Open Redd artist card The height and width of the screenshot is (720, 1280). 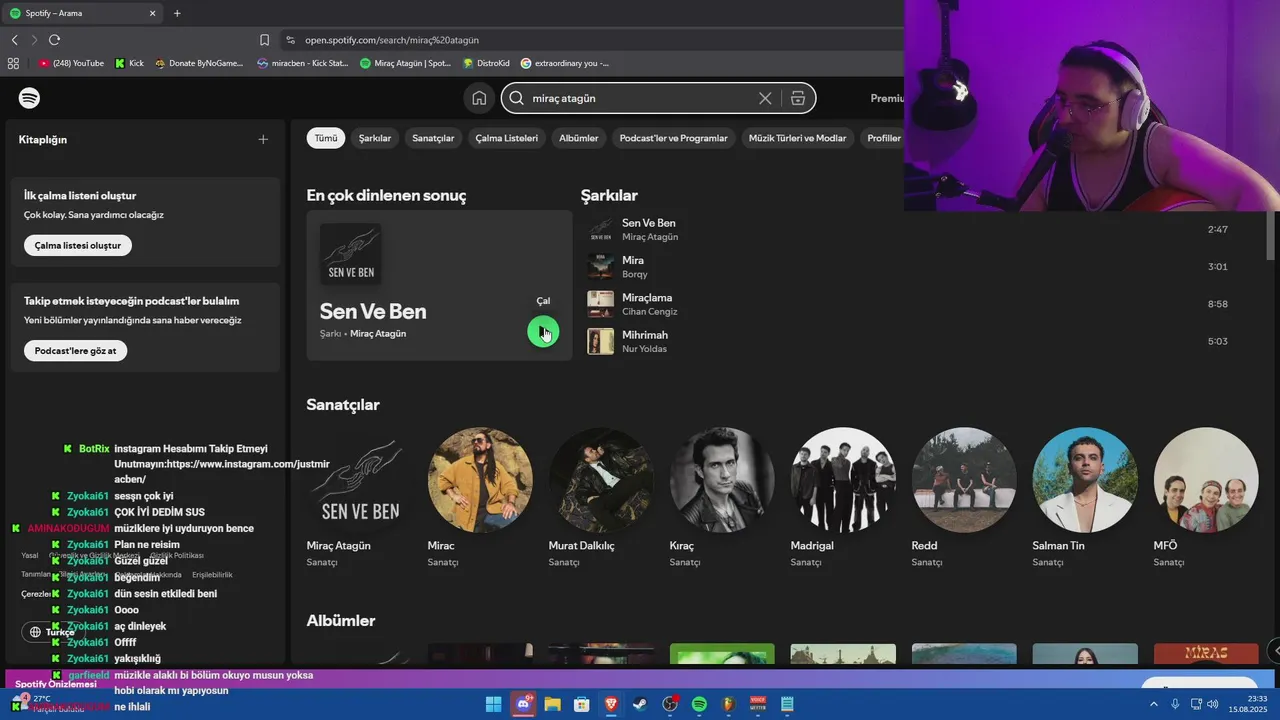point(964,500)
